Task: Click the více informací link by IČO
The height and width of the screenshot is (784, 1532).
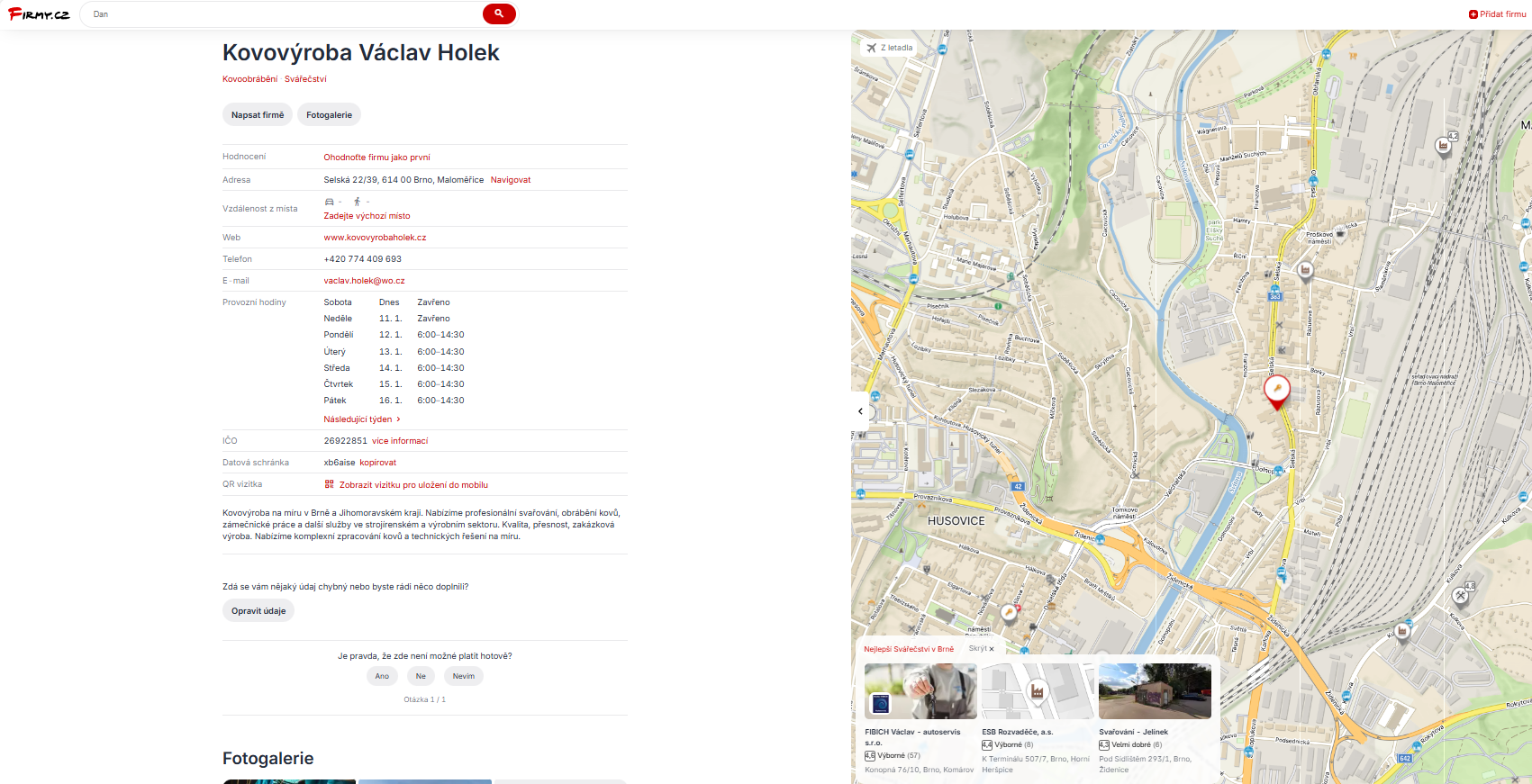Action: [400, 441]
